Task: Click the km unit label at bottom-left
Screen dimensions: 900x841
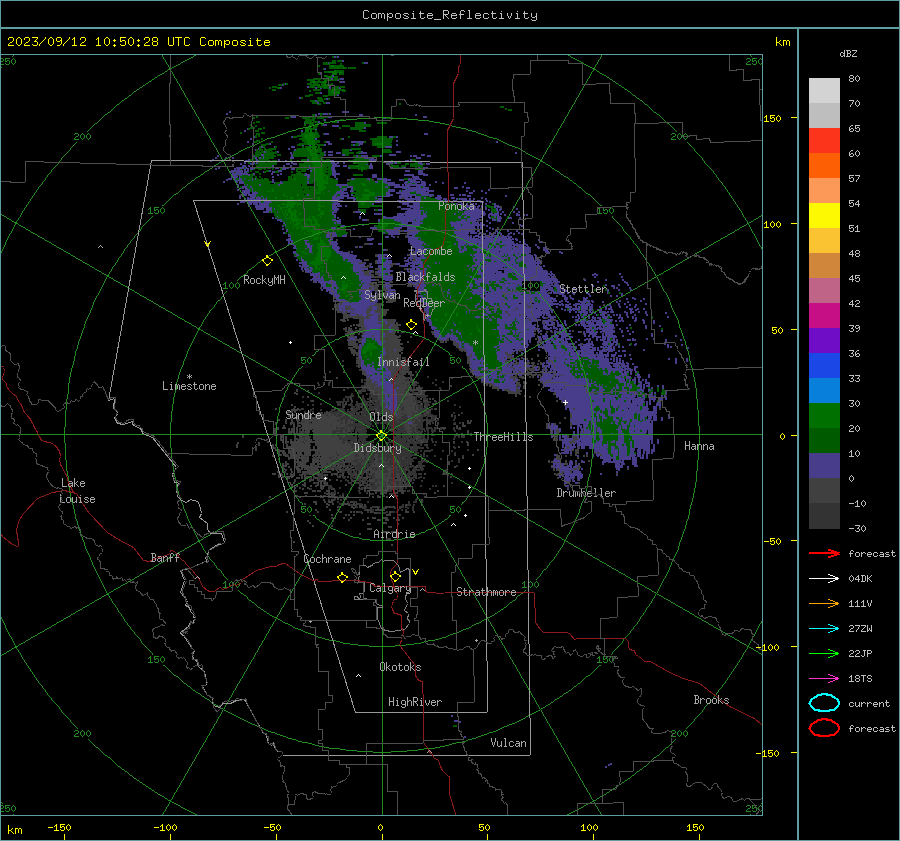Action: [14, 830]
